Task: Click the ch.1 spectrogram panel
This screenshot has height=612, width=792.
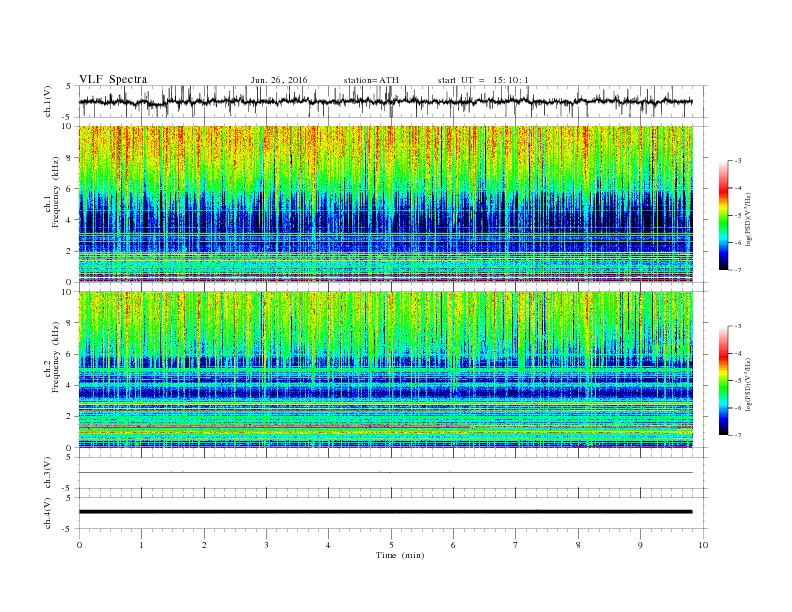Action: [x=385, y=204]
